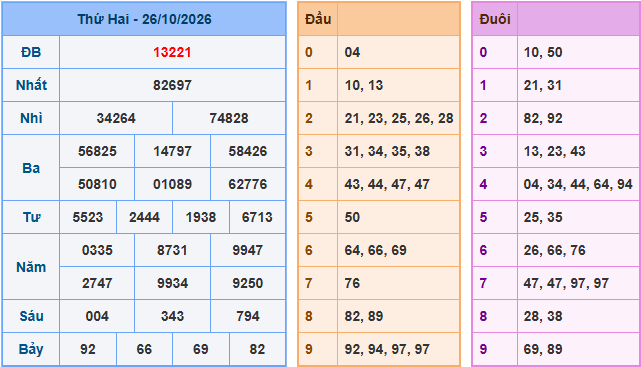Image resolution: width=641 pixels, height=367 pixels.
Task: Click the values '64, 66, 69'
Action: 376,250
